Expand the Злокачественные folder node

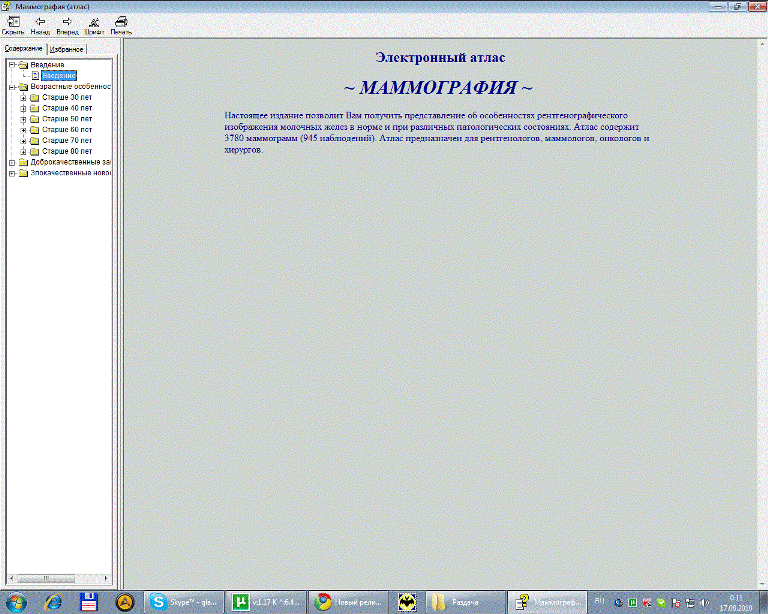tap(12, 173)
